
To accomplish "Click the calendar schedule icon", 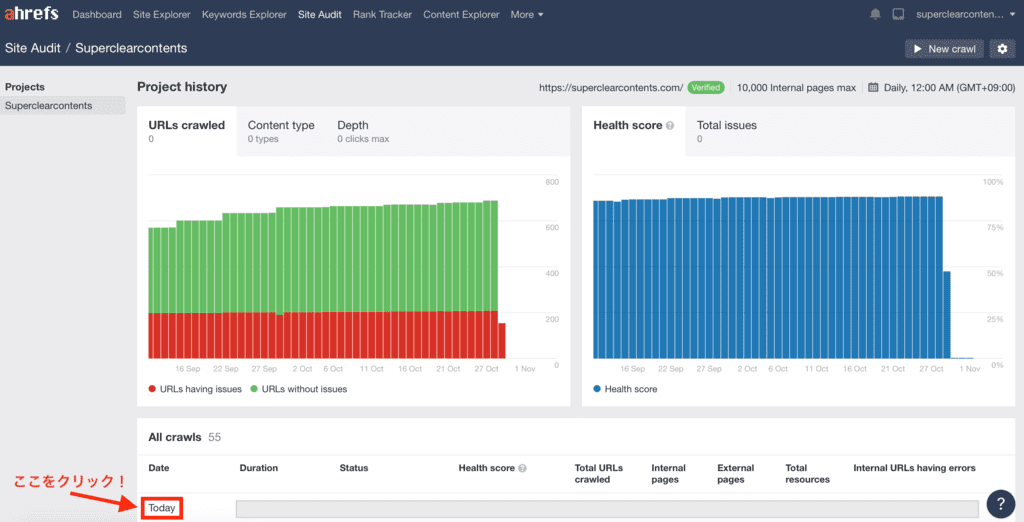I will point(873,88).
